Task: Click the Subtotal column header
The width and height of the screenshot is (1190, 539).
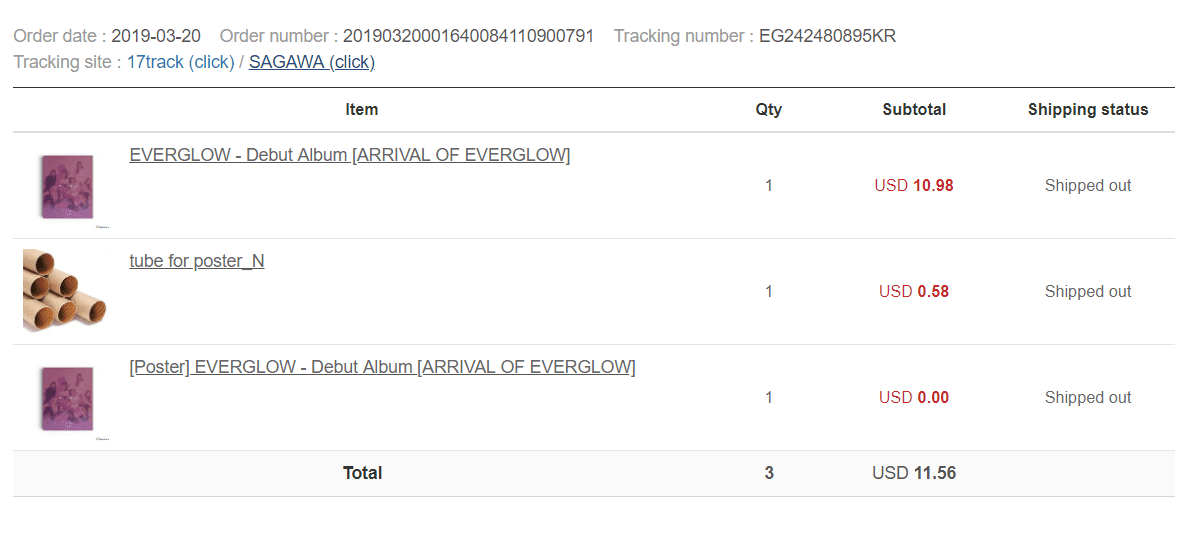Action: pyautogui.click(x=914, y=109)
